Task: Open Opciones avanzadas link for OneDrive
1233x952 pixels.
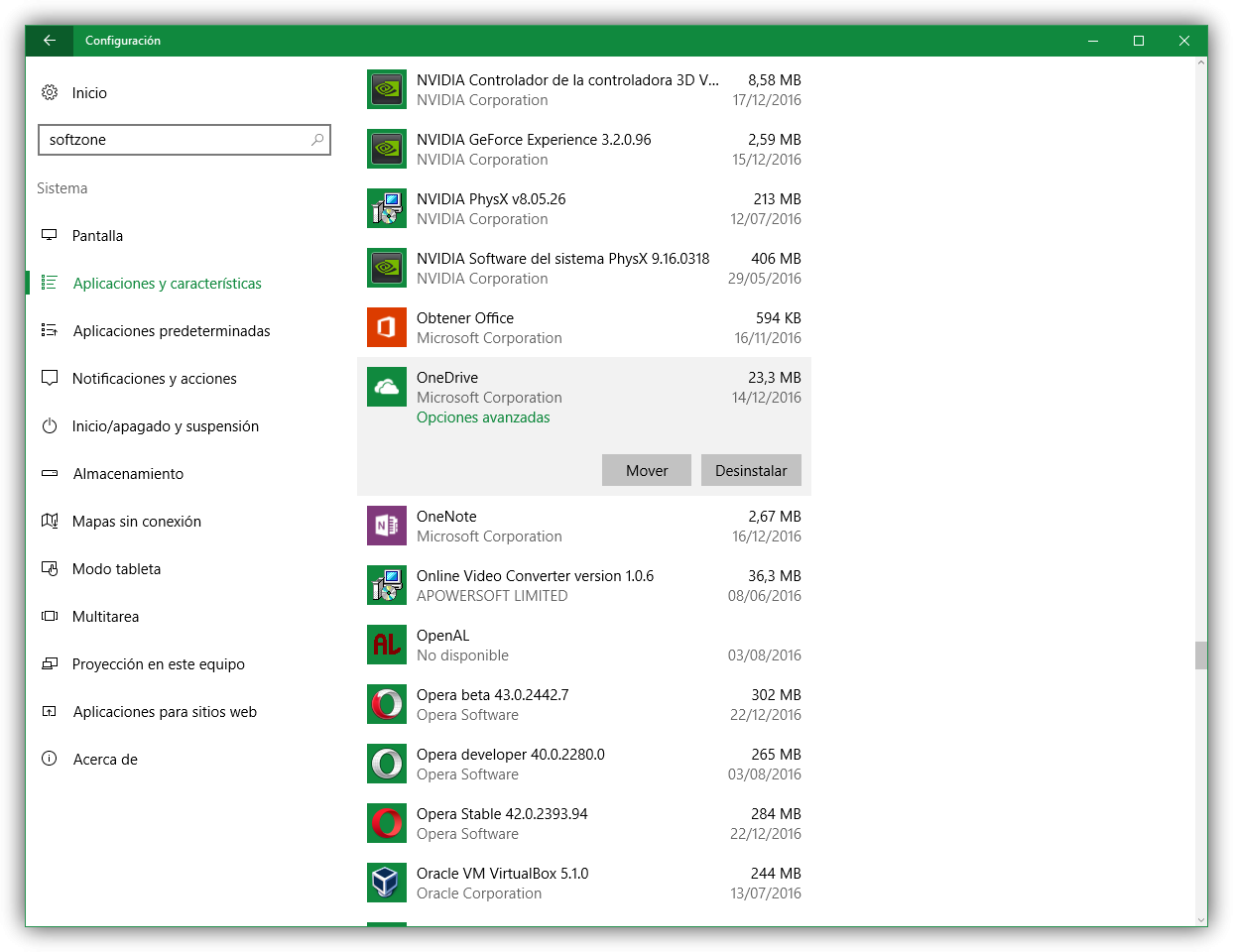Action: tap(483, 417)
